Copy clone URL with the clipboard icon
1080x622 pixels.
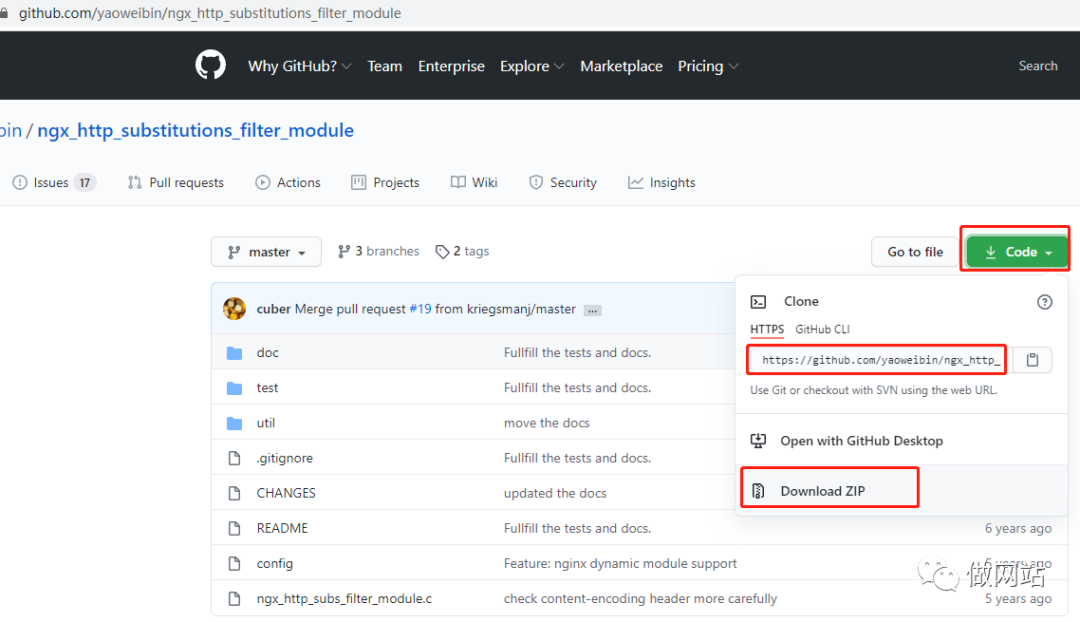coord(1032,360)
